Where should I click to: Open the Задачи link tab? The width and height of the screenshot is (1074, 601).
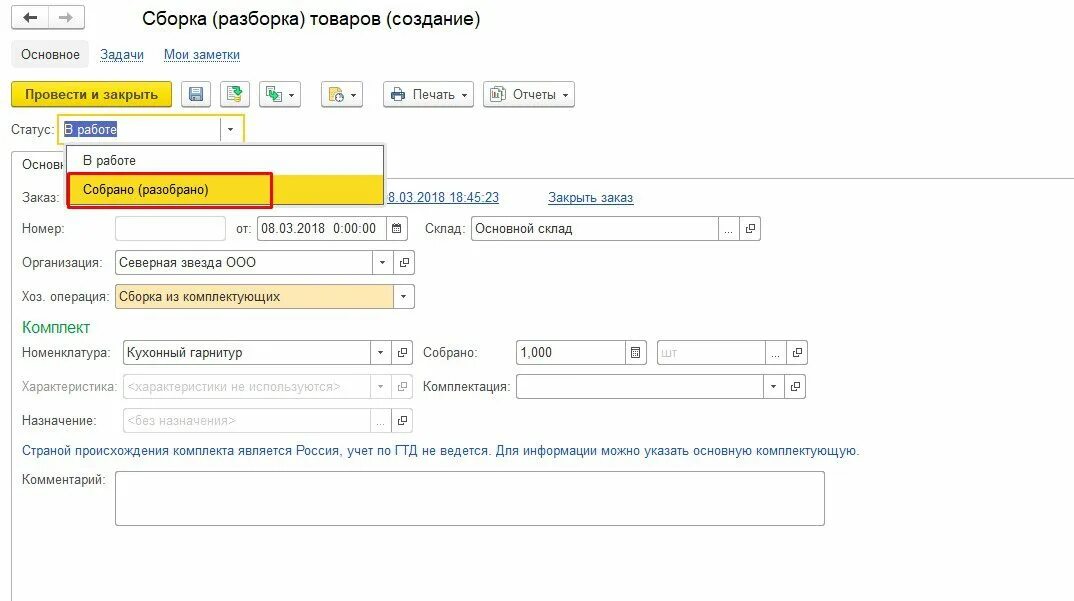[122, 54]
